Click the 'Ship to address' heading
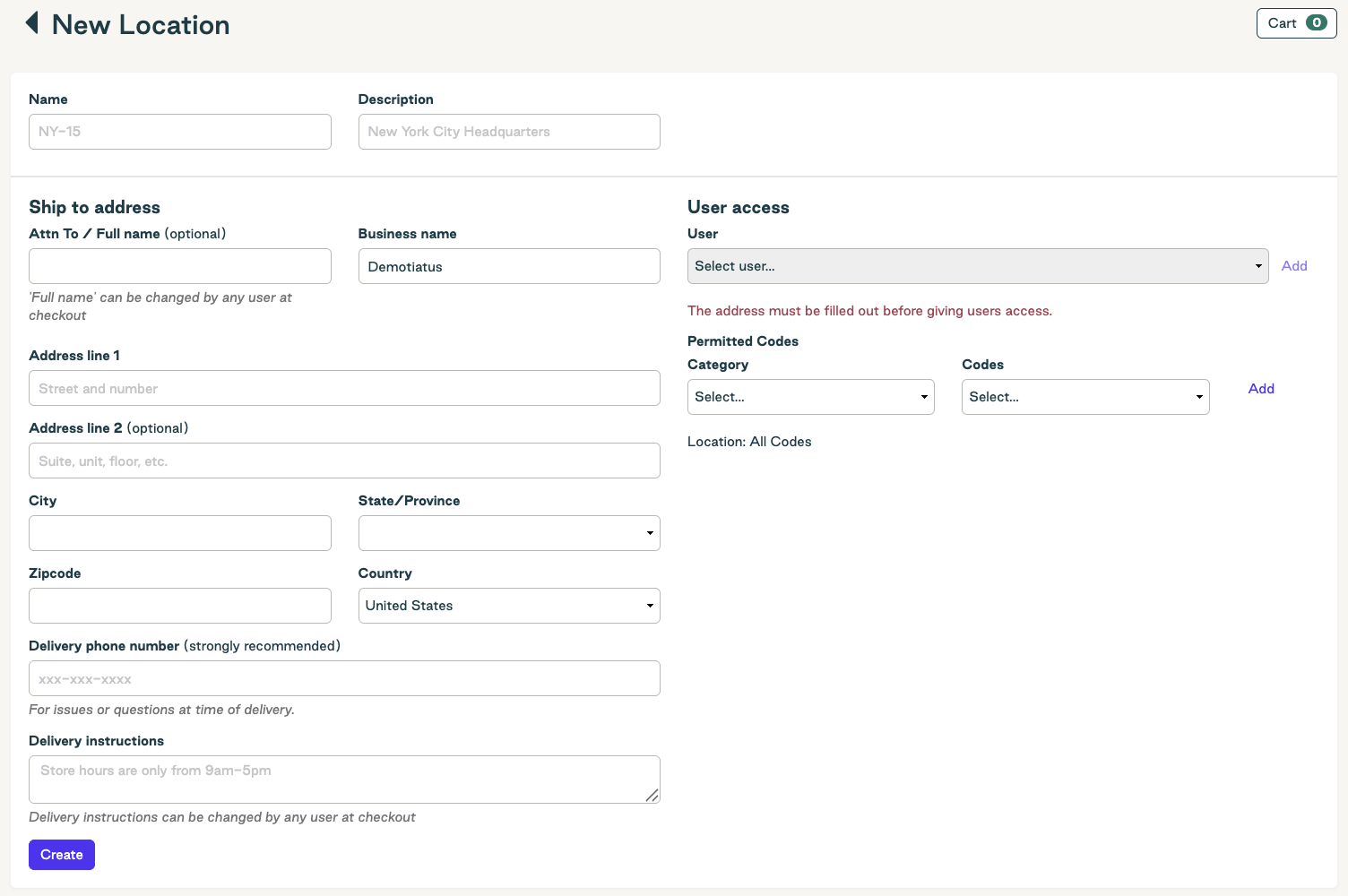 coord(94,207)
